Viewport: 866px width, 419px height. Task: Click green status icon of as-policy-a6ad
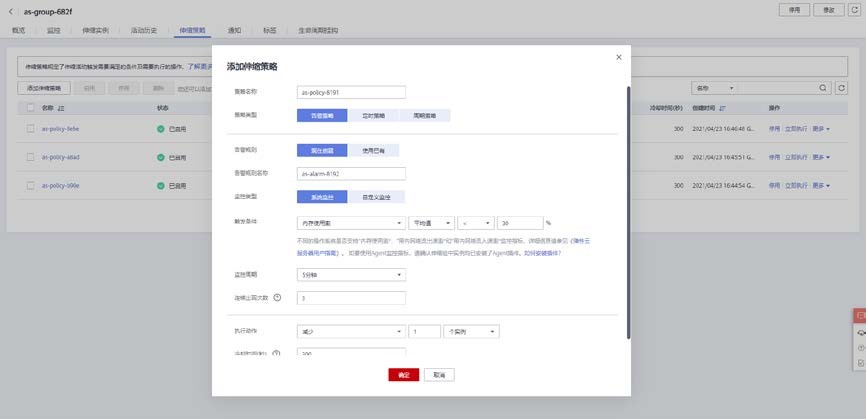(x=161, y=157)
